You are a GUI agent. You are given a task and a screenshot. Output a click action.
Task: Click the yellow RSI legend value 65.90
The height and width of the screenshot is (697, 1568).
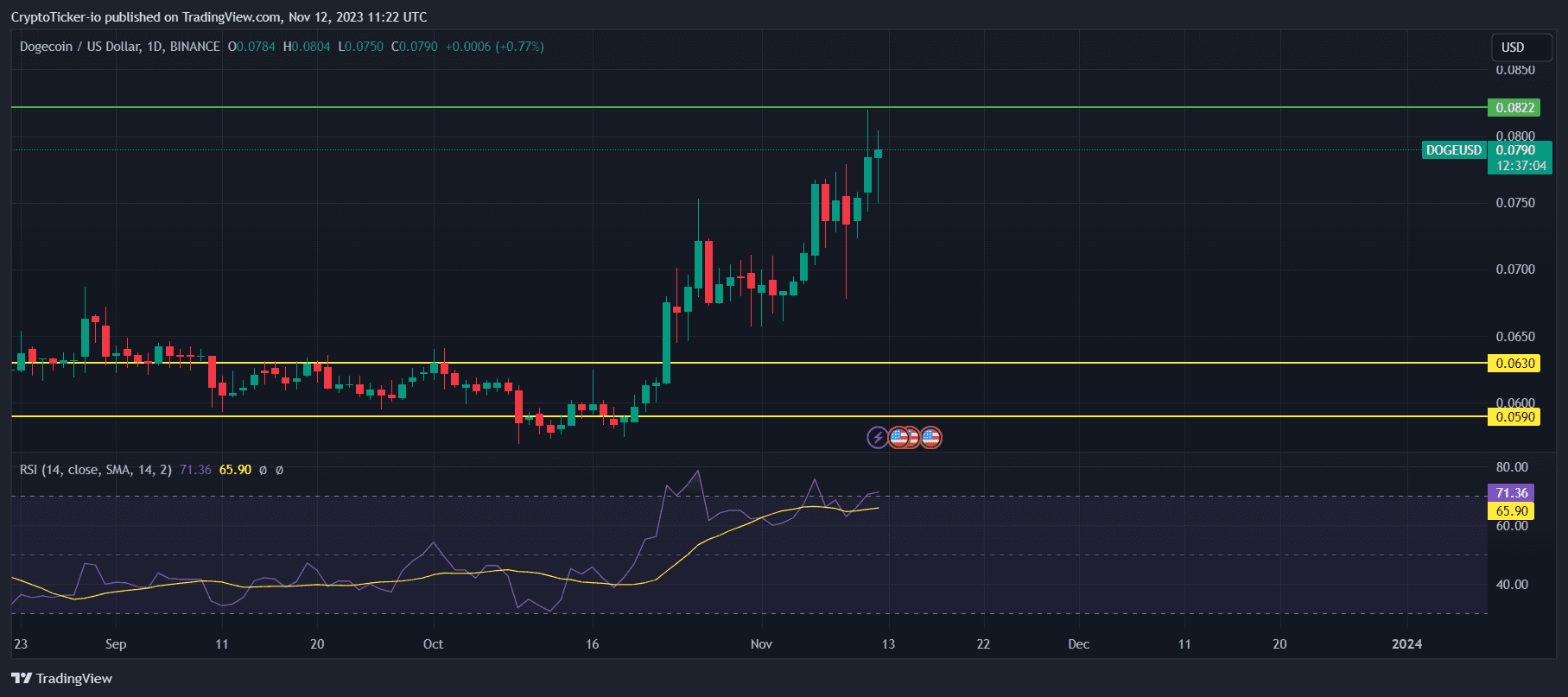[235, 470]
